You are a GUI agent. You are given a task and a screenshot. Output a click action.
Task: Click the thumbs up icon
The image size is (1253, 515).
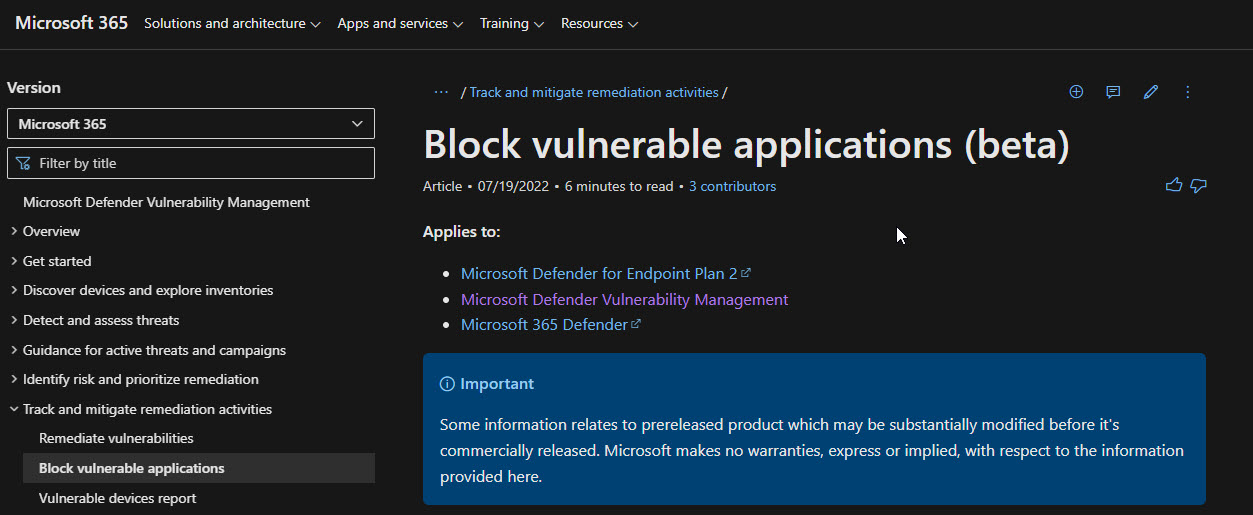pyautogui.click(x=1174, y=185)
